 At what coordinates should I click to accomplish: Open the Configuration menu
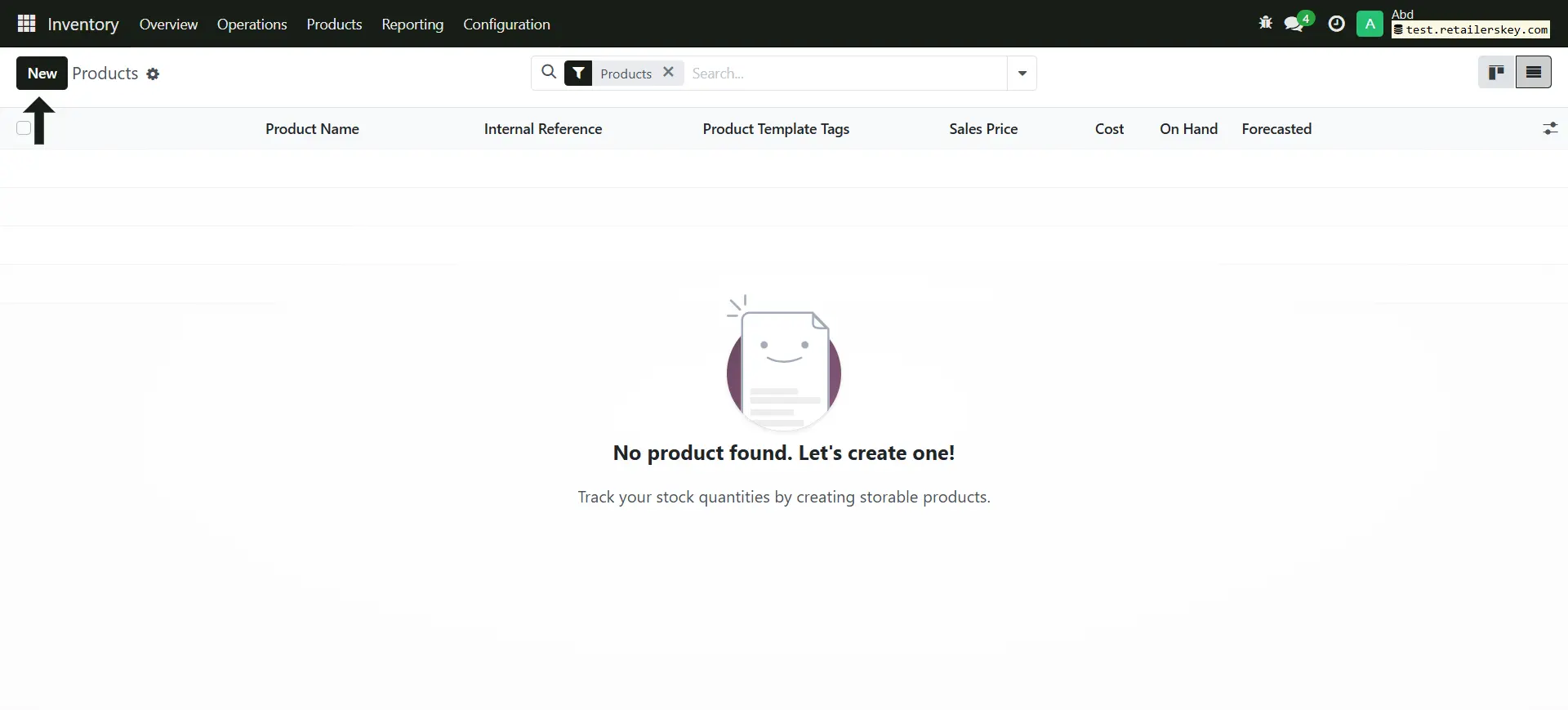click(x=506, y=25)
